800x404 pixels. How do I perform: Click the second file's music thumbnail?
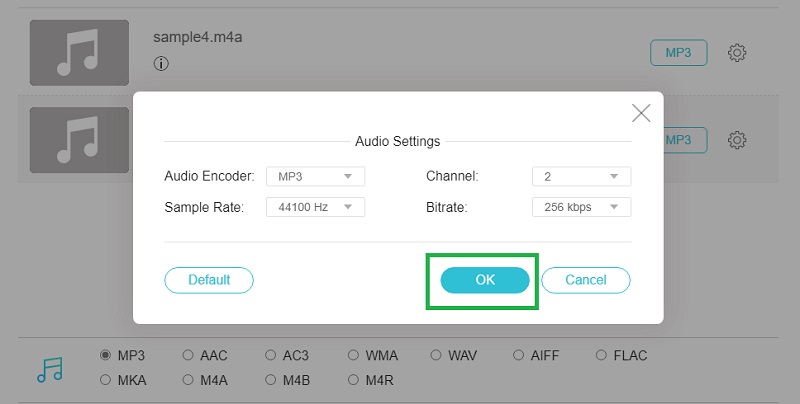click(79, 140)
